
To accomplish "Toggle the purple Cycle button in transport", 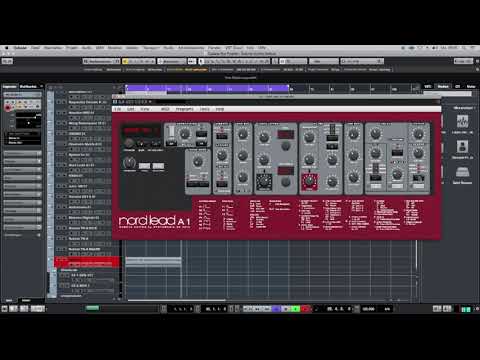I will coord(277,309).
